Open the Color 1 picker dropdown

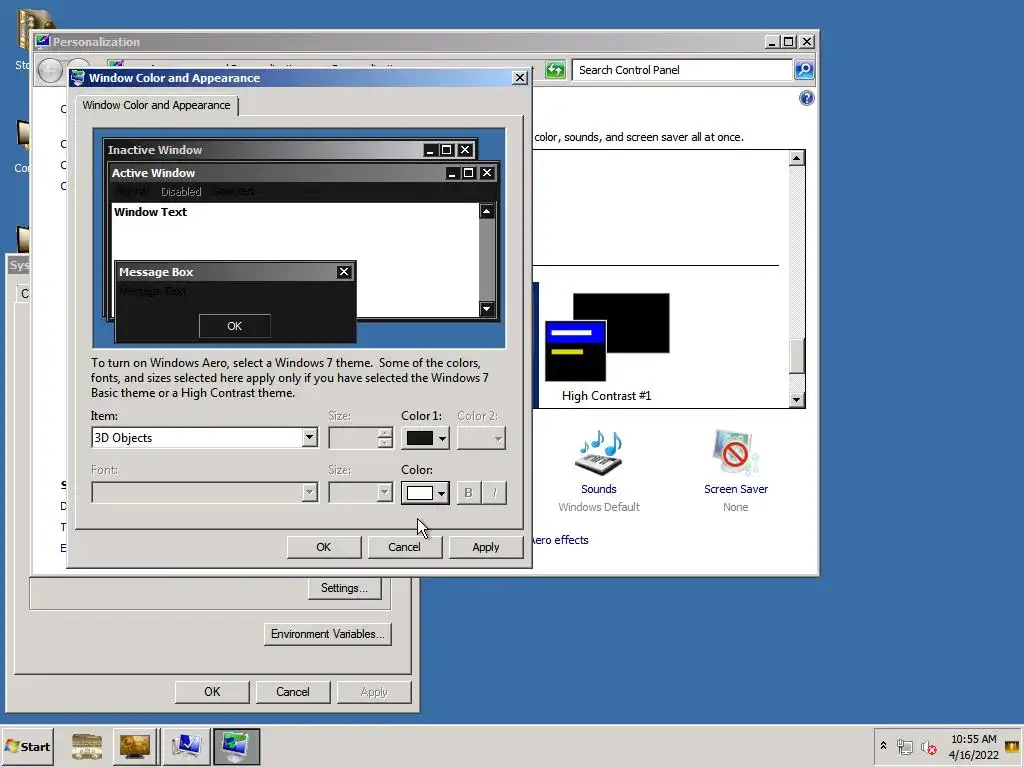(425, 438)
